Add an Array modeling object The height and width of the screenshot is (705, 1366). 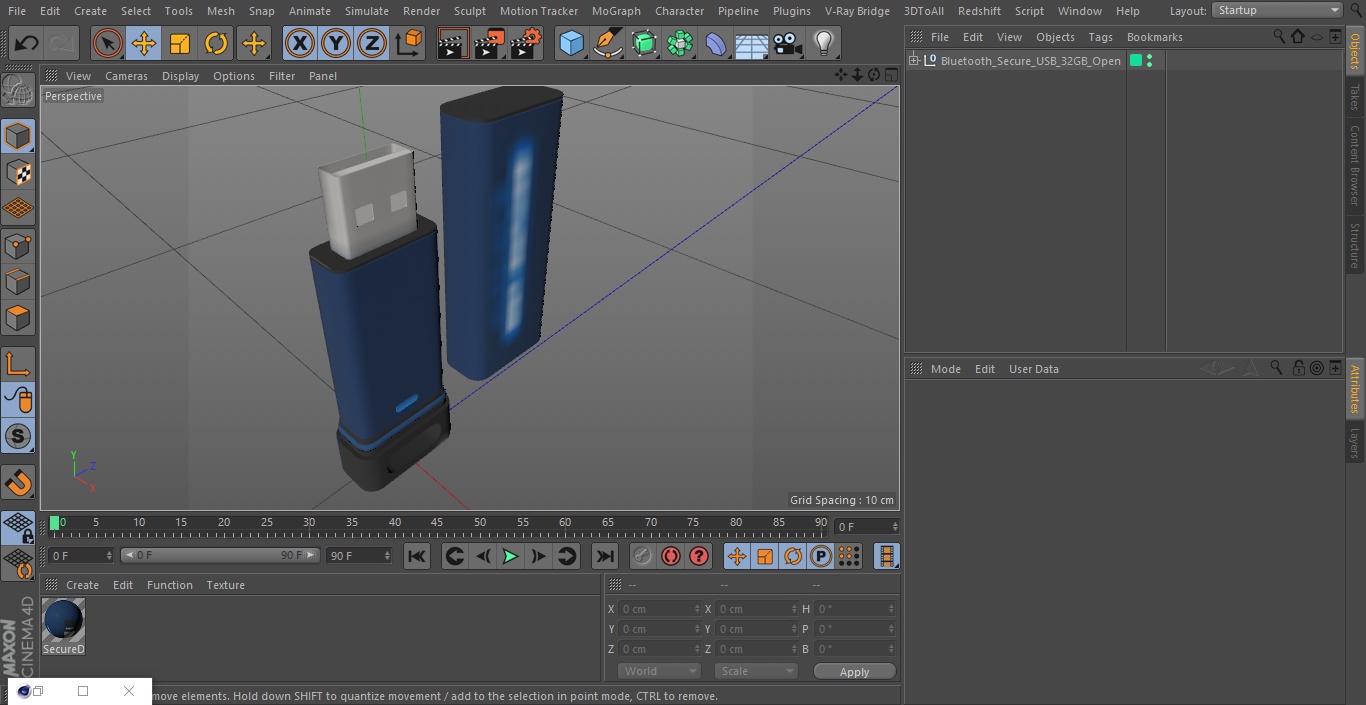tap(680, 43)
